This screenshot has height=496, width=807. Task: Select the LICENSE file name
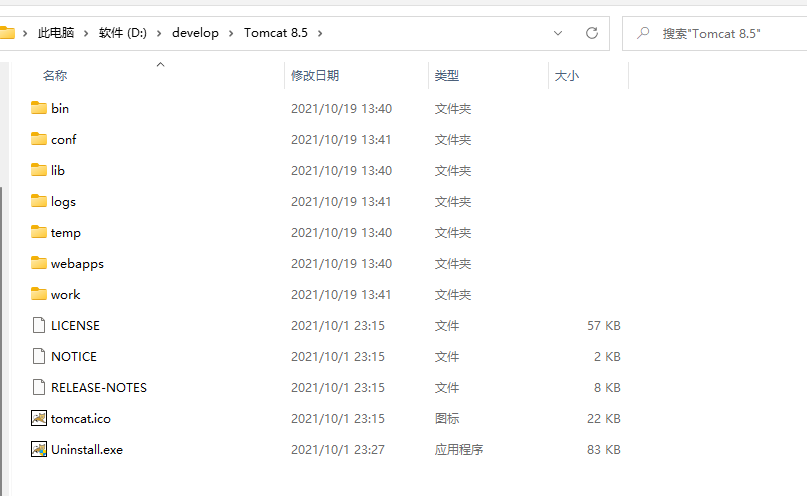(x=75, y=325)
